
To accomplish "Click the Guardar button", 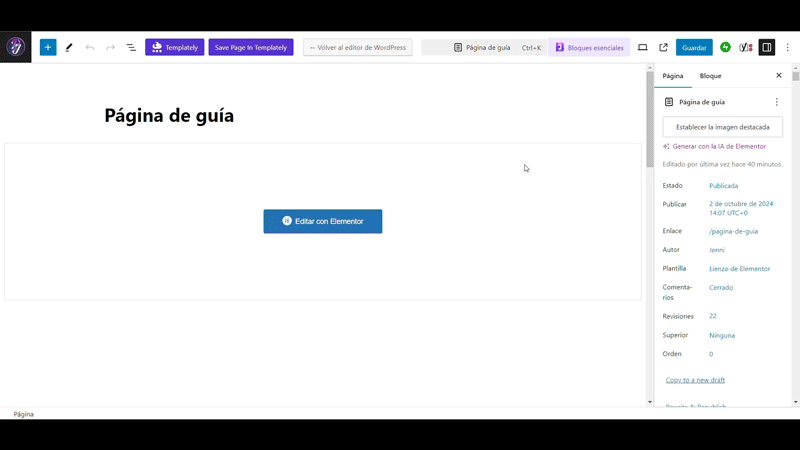I will pyautogui.click(x=694, y=47).
